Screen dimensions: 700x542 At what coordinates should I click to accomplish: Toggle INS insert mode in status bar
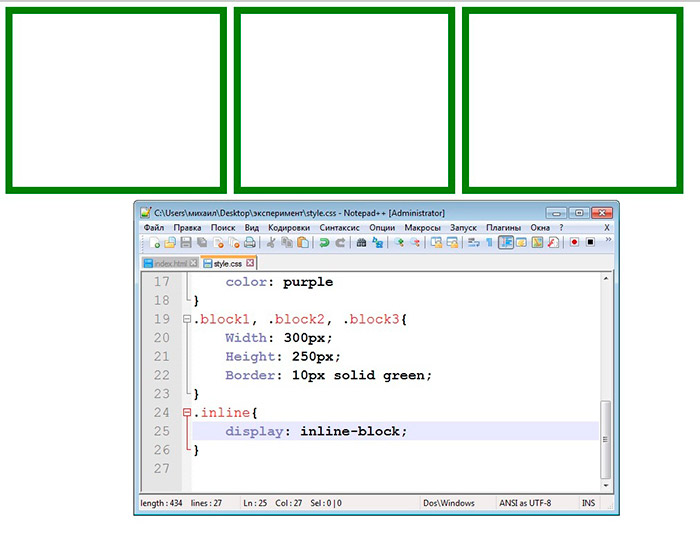589,503
